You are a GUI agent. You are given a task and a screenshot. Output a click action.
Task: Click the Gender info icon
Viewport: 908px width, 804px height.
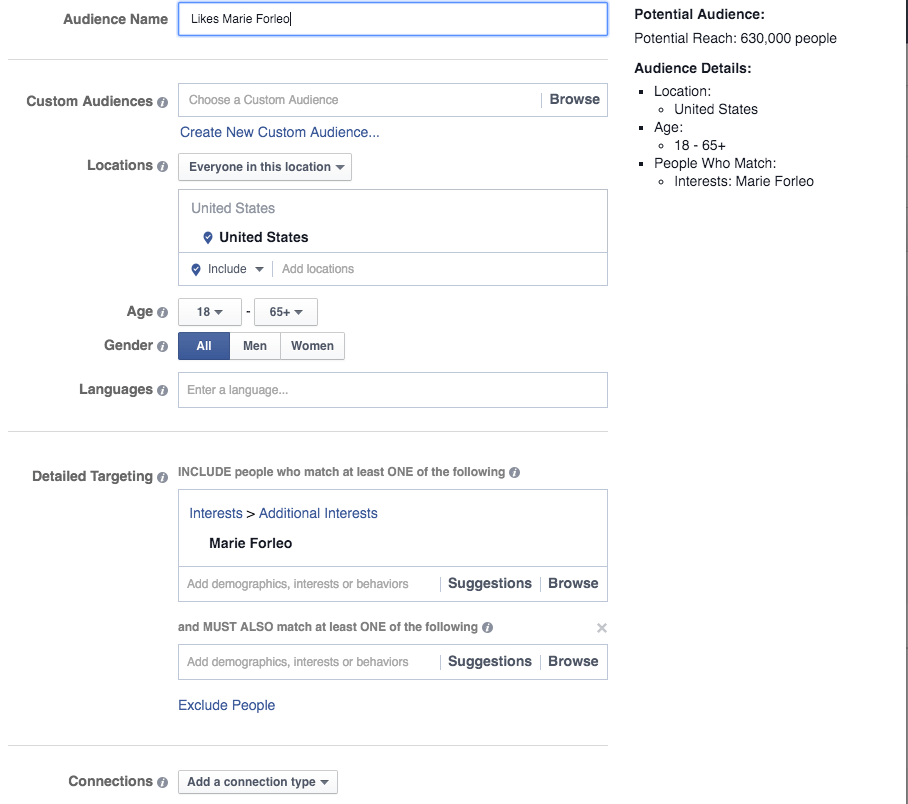(163, 346)
